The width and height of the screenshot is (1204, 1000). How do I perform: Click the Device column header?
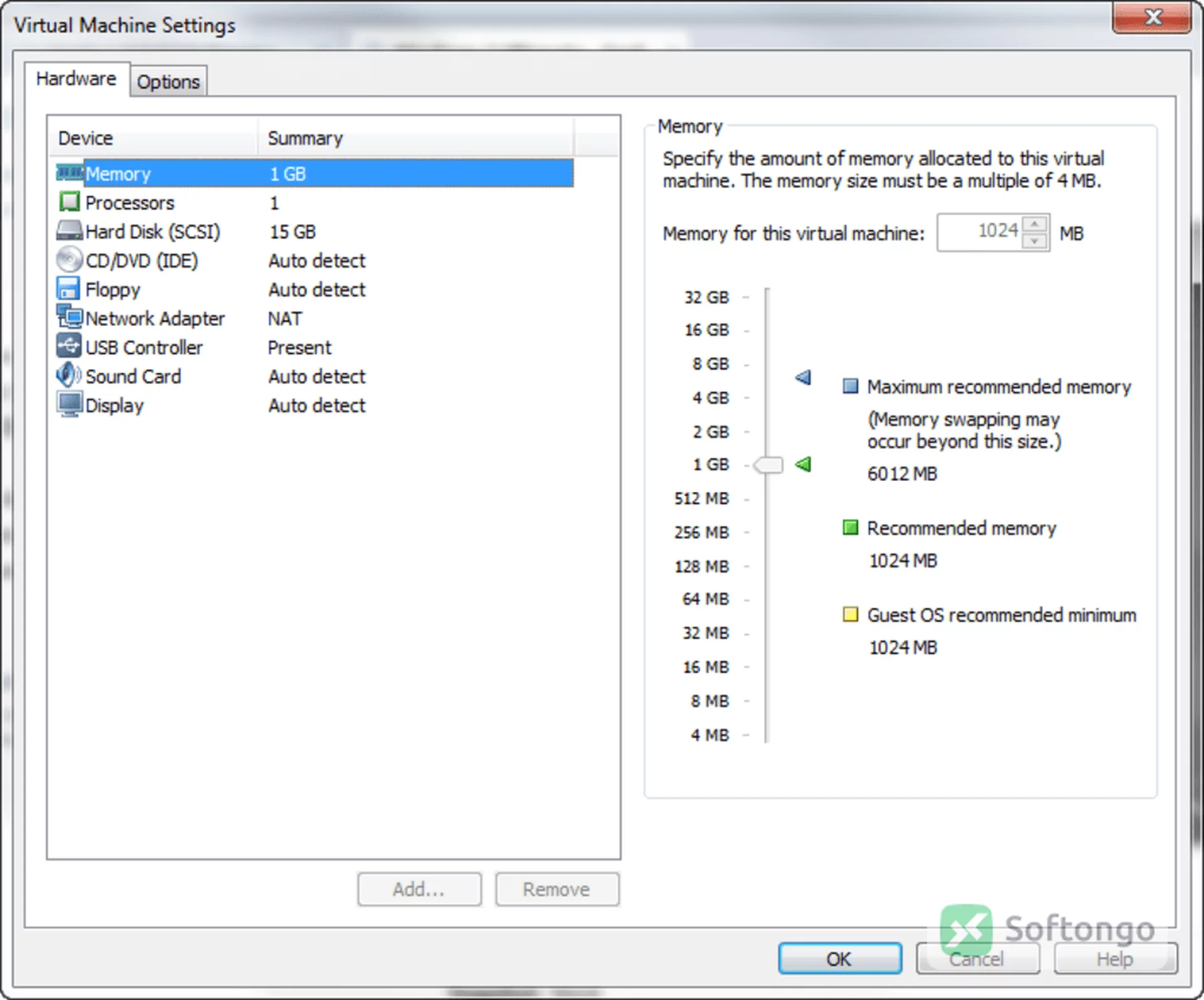coord(153,137)
